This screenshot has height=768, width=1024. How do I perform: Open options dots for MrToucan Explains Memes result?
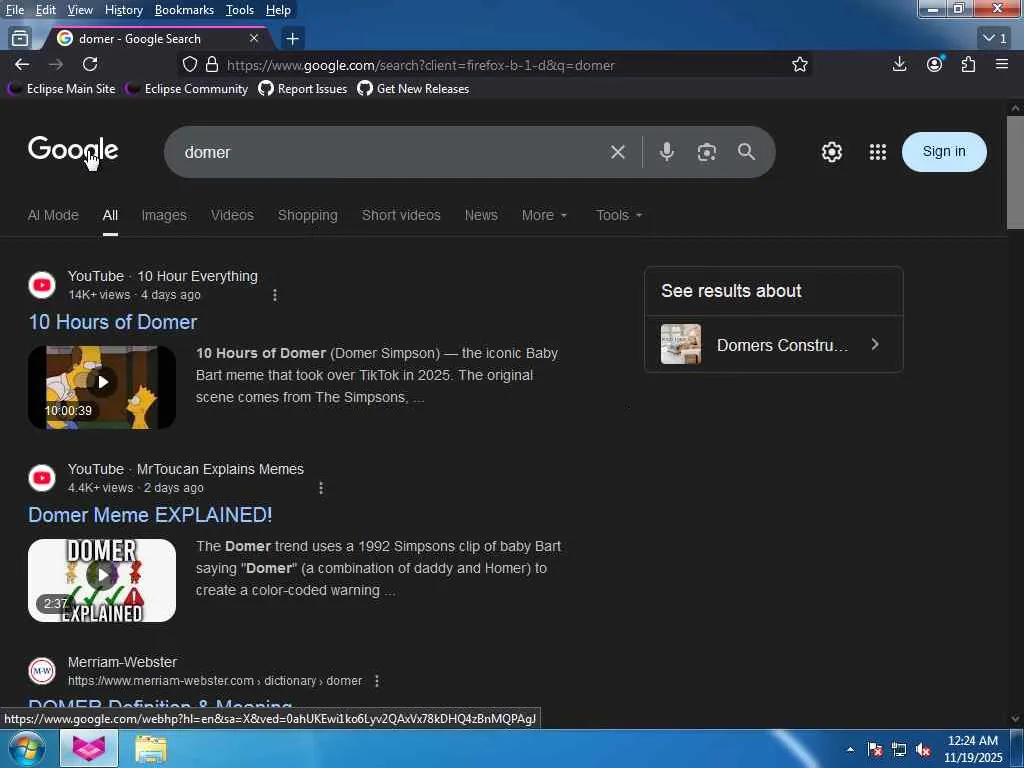[321, 488]
